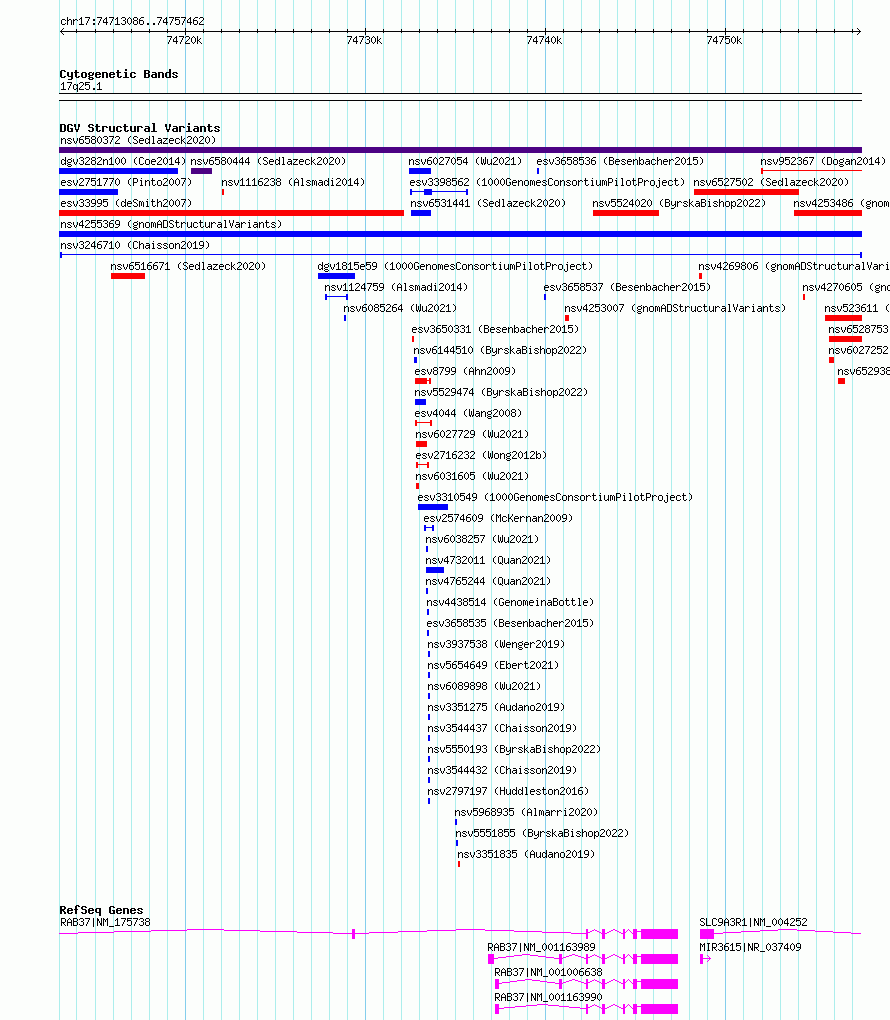Click the esv2716232 (Wong2012b) label
This screenshot has width=890, height=1020.
(x=481, y=455)
